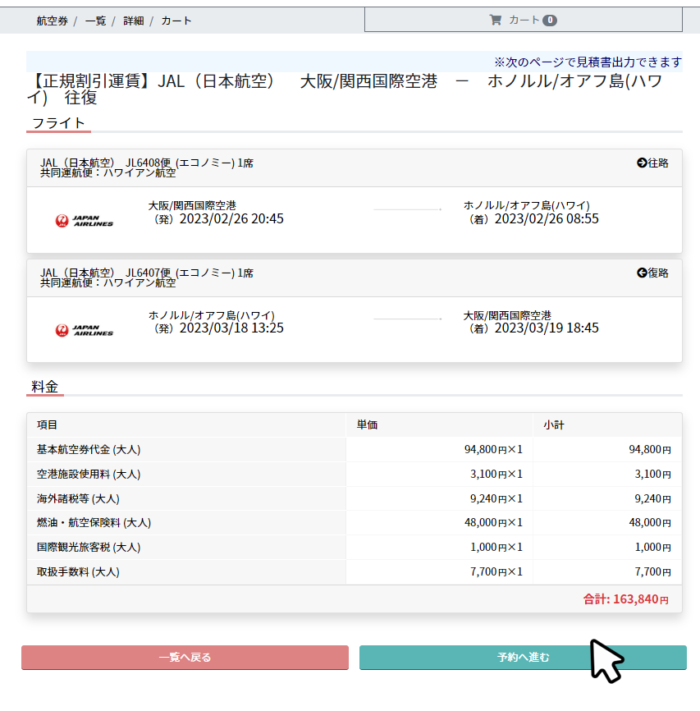The width and height of the screenshot is (700, 711).
Task: Select the 詳細 breadcrumb item
Action: (x=133, y=20)
